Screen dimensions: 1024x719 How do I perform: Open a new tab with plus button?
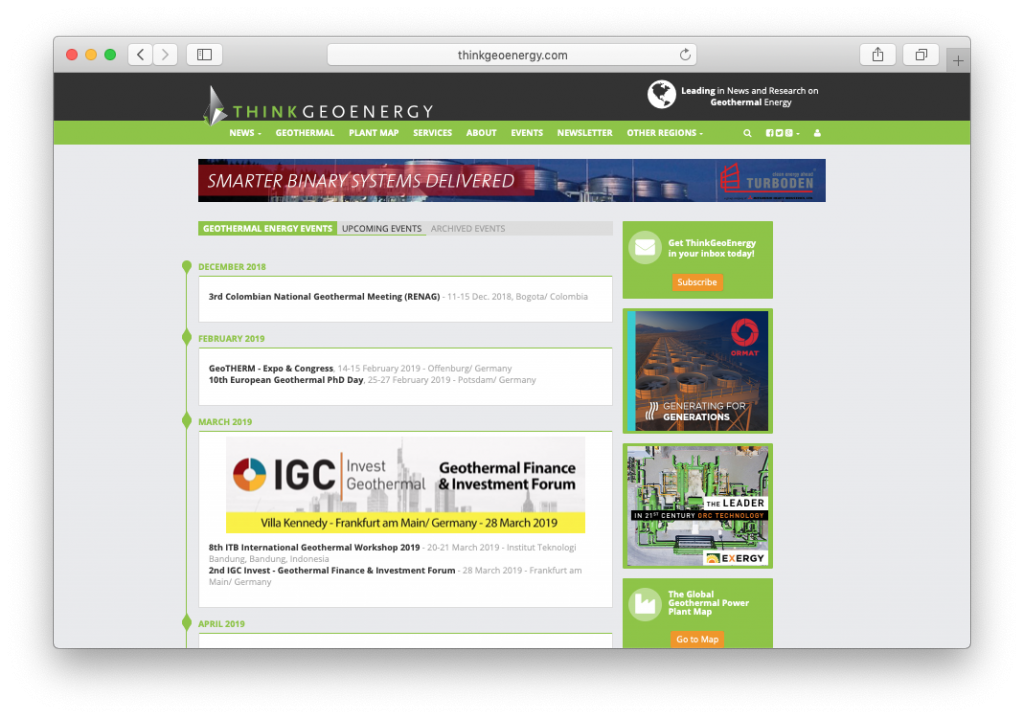coord(957,61)
